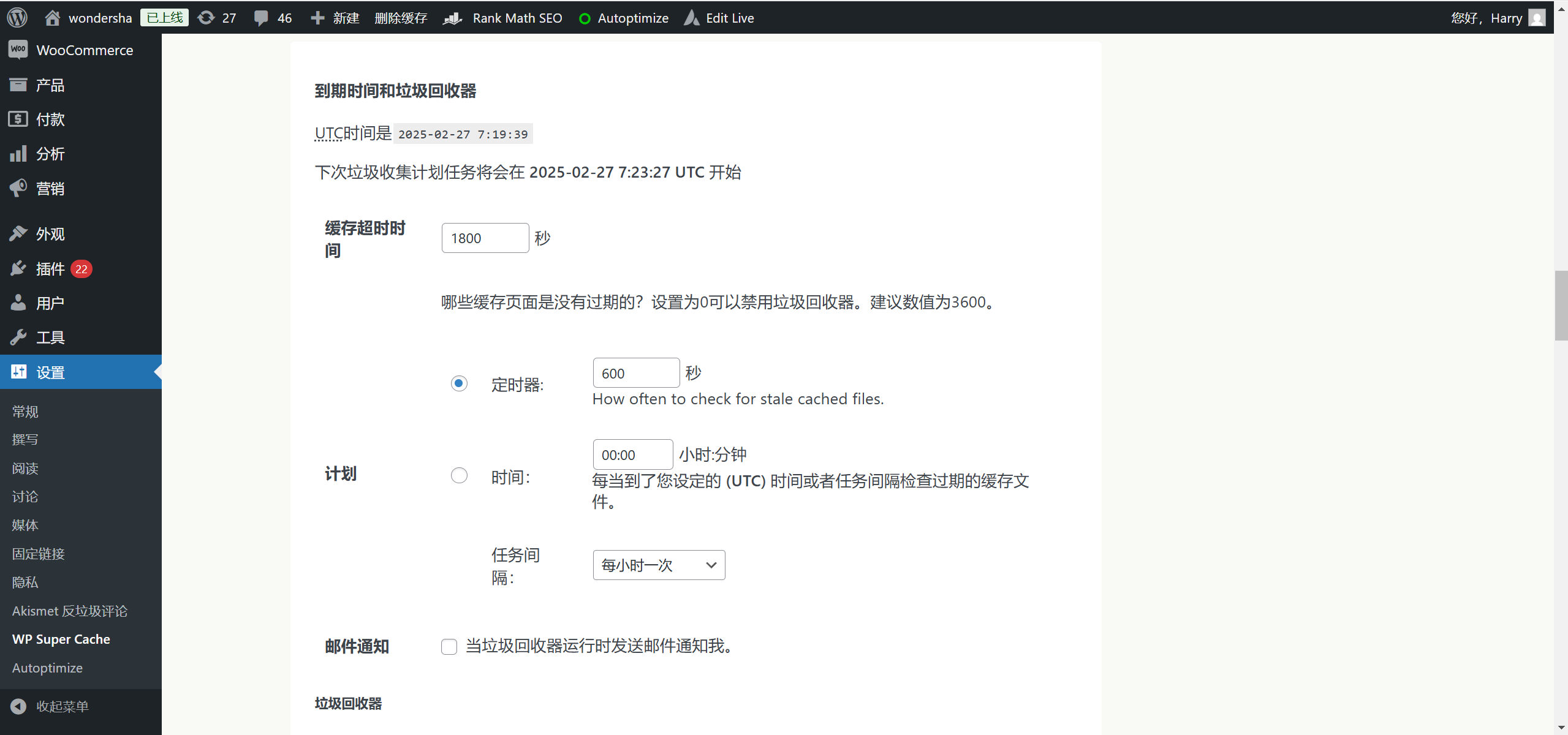Open the updates icon showing 27
1568x735 pixels.
216,17
